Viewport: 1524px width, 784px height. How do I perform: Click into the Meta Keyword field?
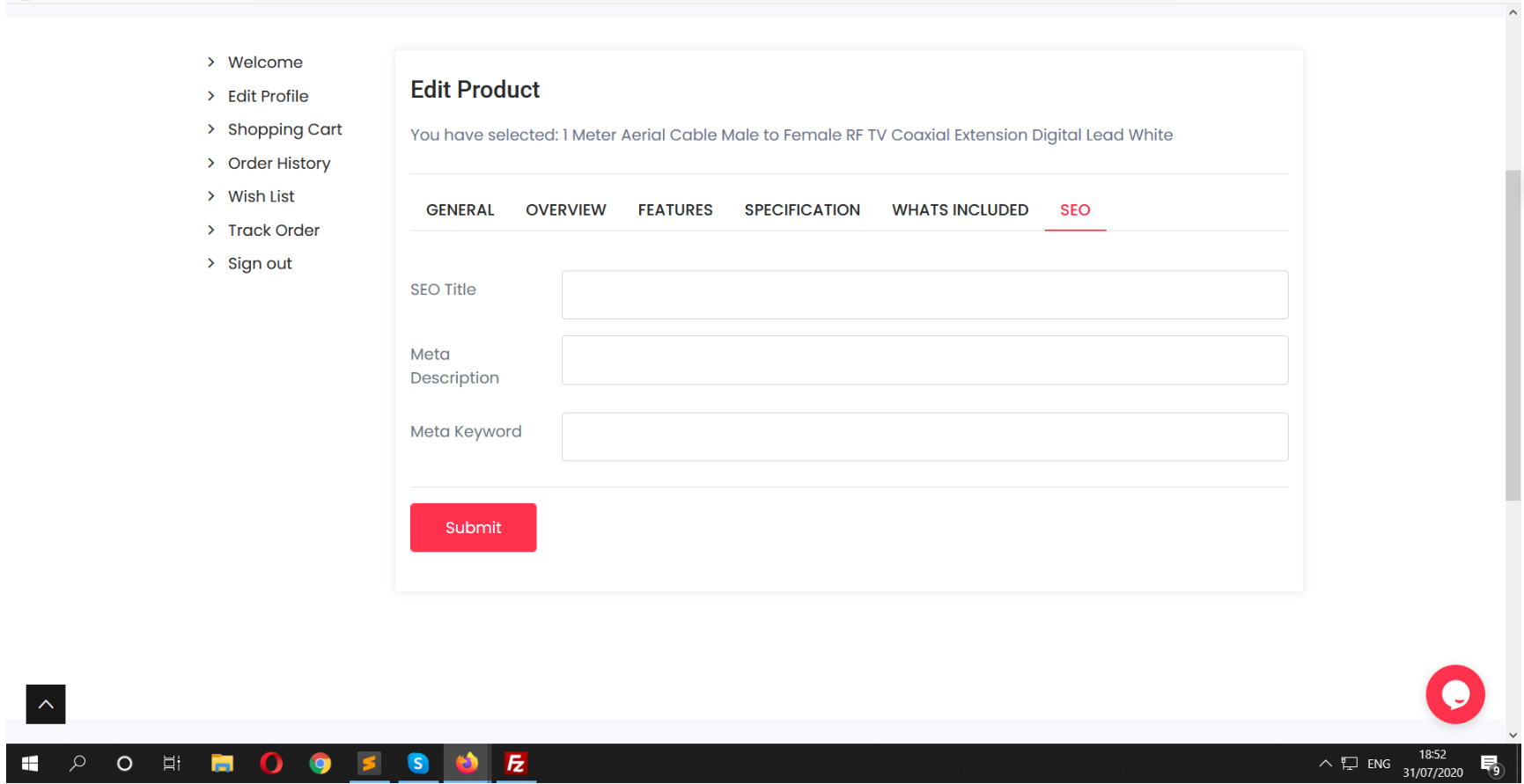[924, 437]
